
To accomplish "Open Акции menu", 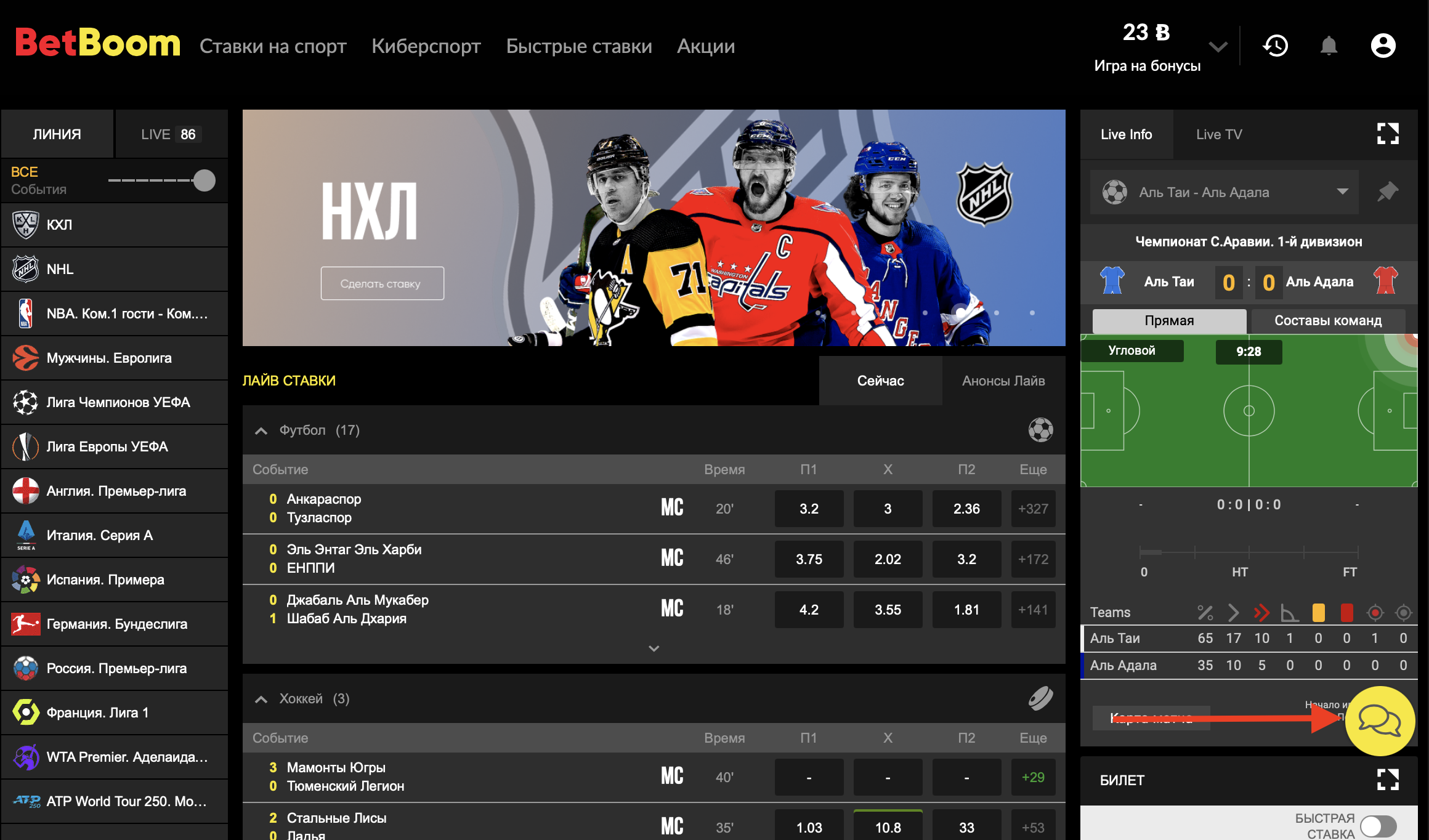I will coord(706,46).
